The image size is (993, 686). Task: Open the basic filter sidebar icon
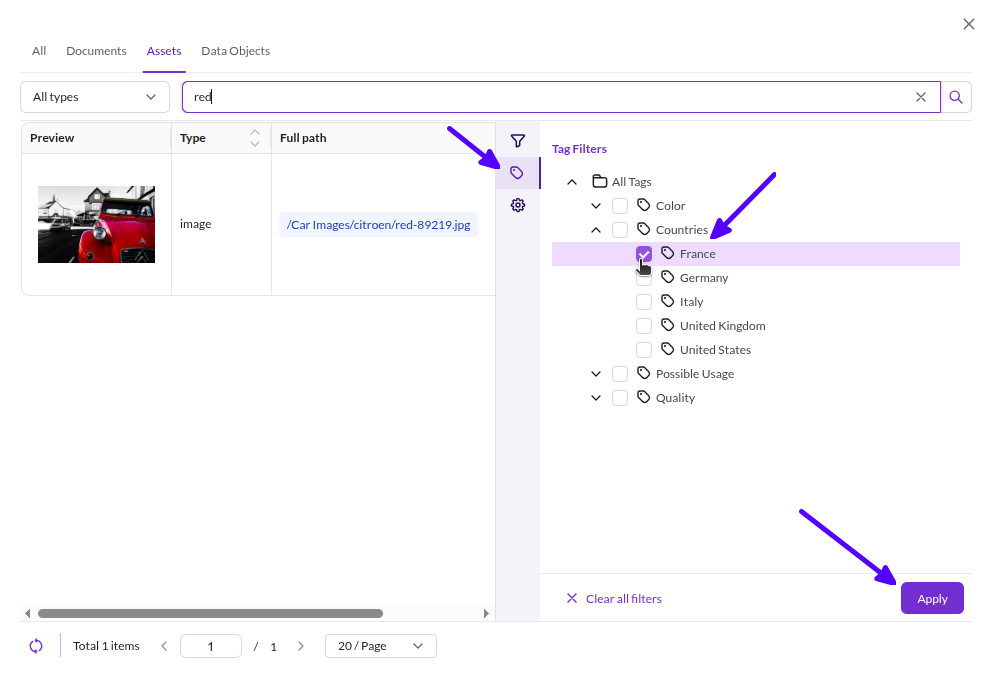click(517, 141)
